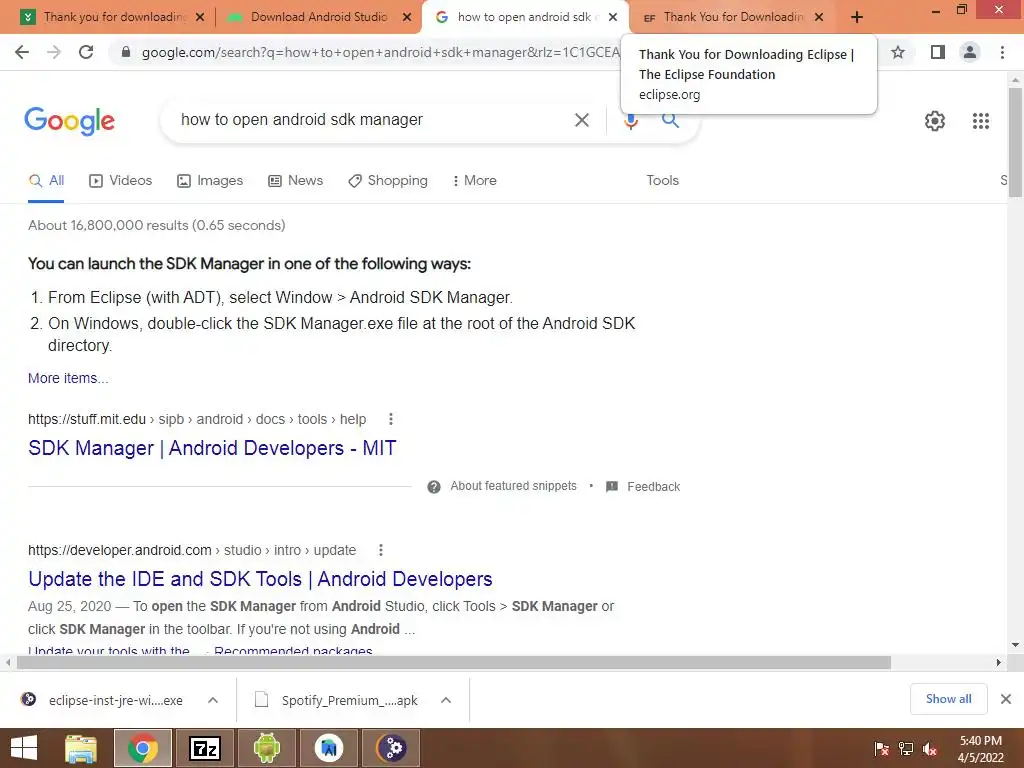
Task: Click the Action Center flag tray icon
Action: click(x=881, y=749)
